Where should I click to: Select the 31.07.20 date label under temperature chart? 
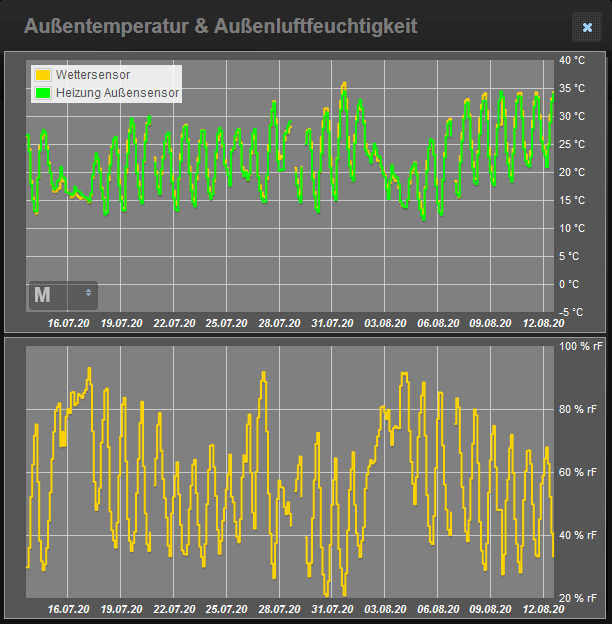[x=332, y=323]
